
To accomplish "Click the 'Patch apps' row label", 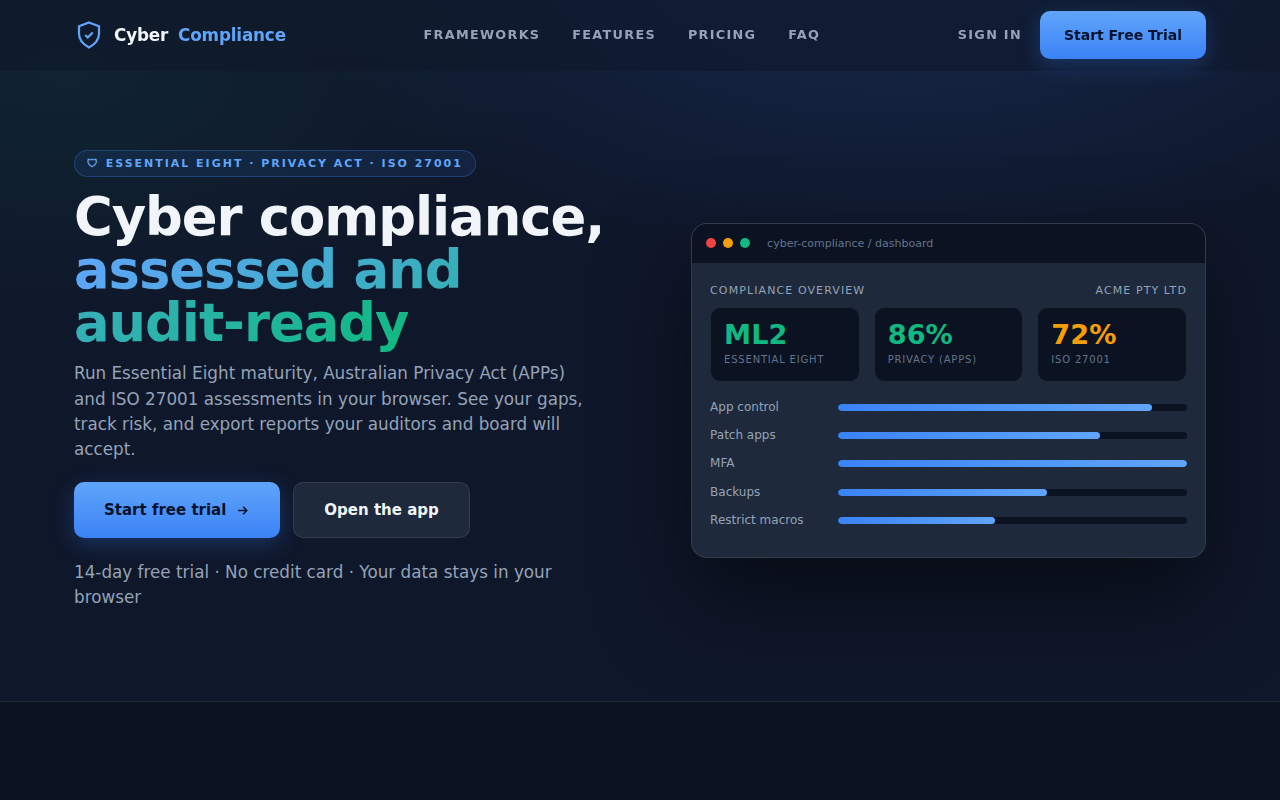I will [743, 435].
